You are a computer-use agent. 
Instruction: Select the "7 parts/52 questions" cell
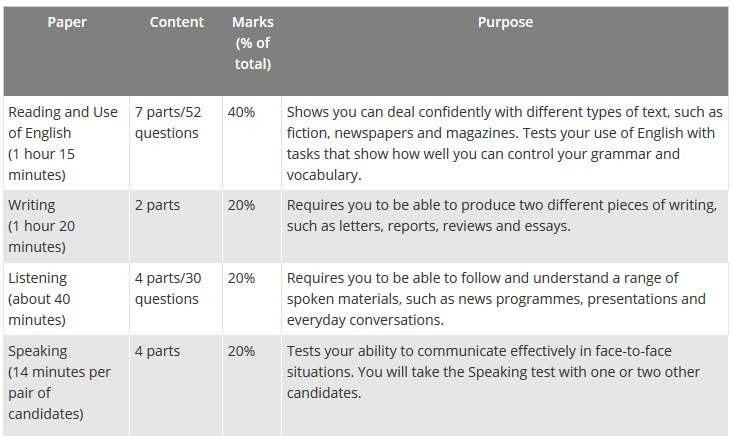click(x=168, y=122)
